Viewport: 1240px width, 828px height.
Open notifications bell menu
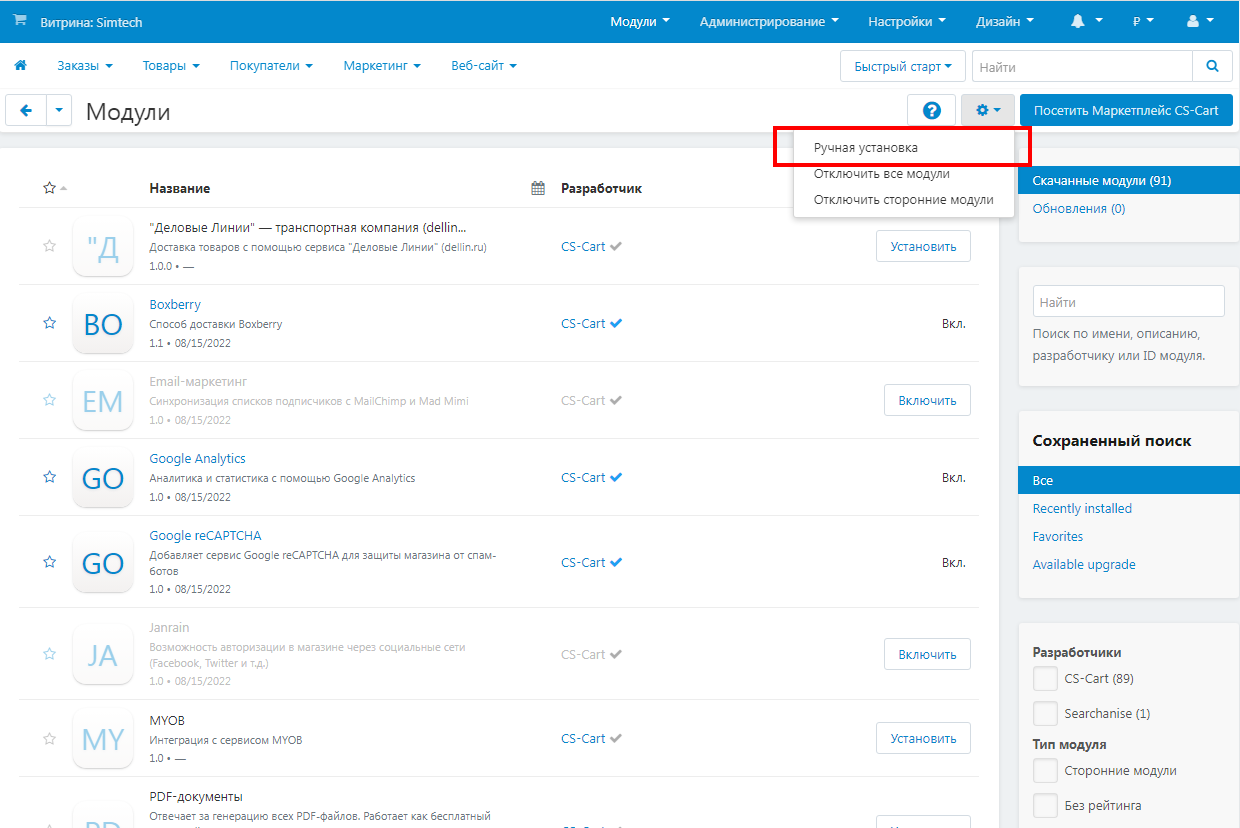[x=1087, y=21]
